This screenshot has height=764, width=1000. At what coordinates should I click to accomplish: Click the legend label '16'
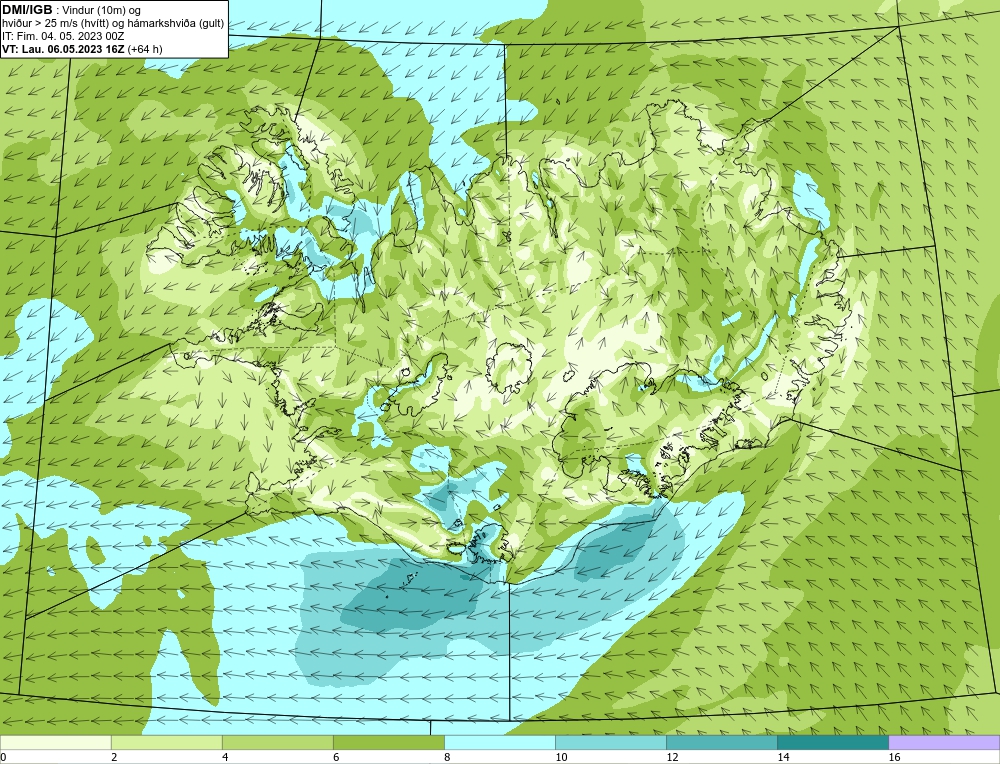pyautogui.click(x=894, y=757)
